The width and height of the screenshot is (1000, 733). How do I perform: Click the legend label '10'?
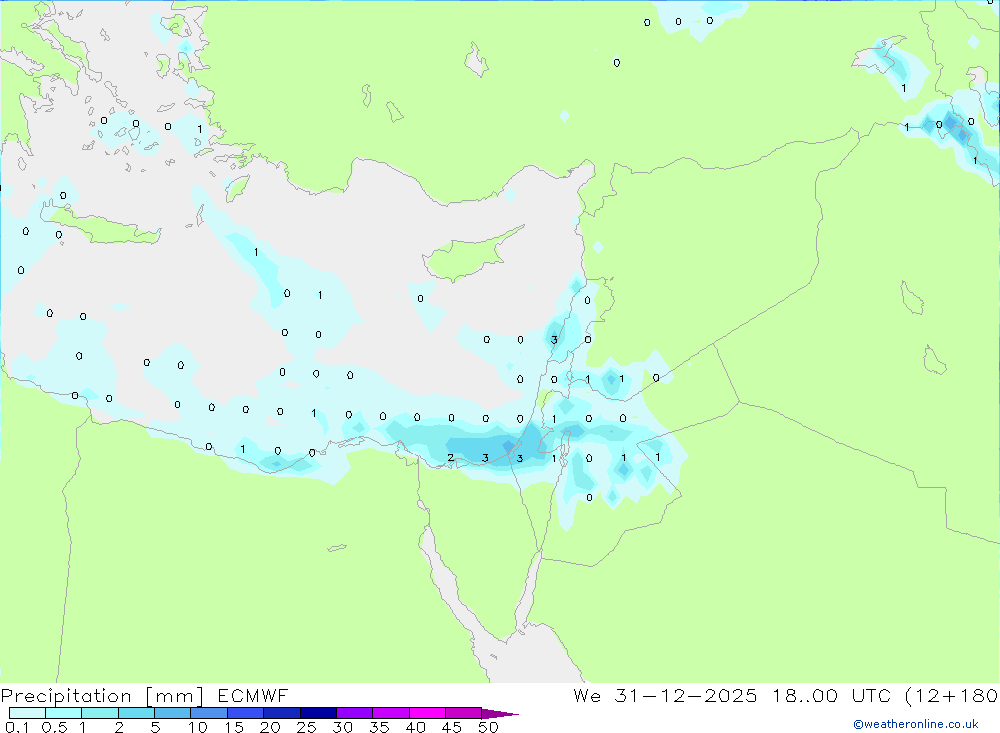198,727
